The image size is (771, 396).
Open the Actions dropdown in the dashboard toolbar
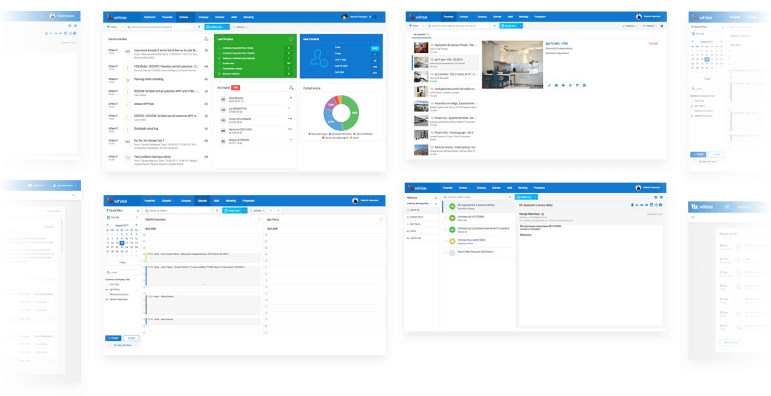pyautogui.click(x=240, y=27)
